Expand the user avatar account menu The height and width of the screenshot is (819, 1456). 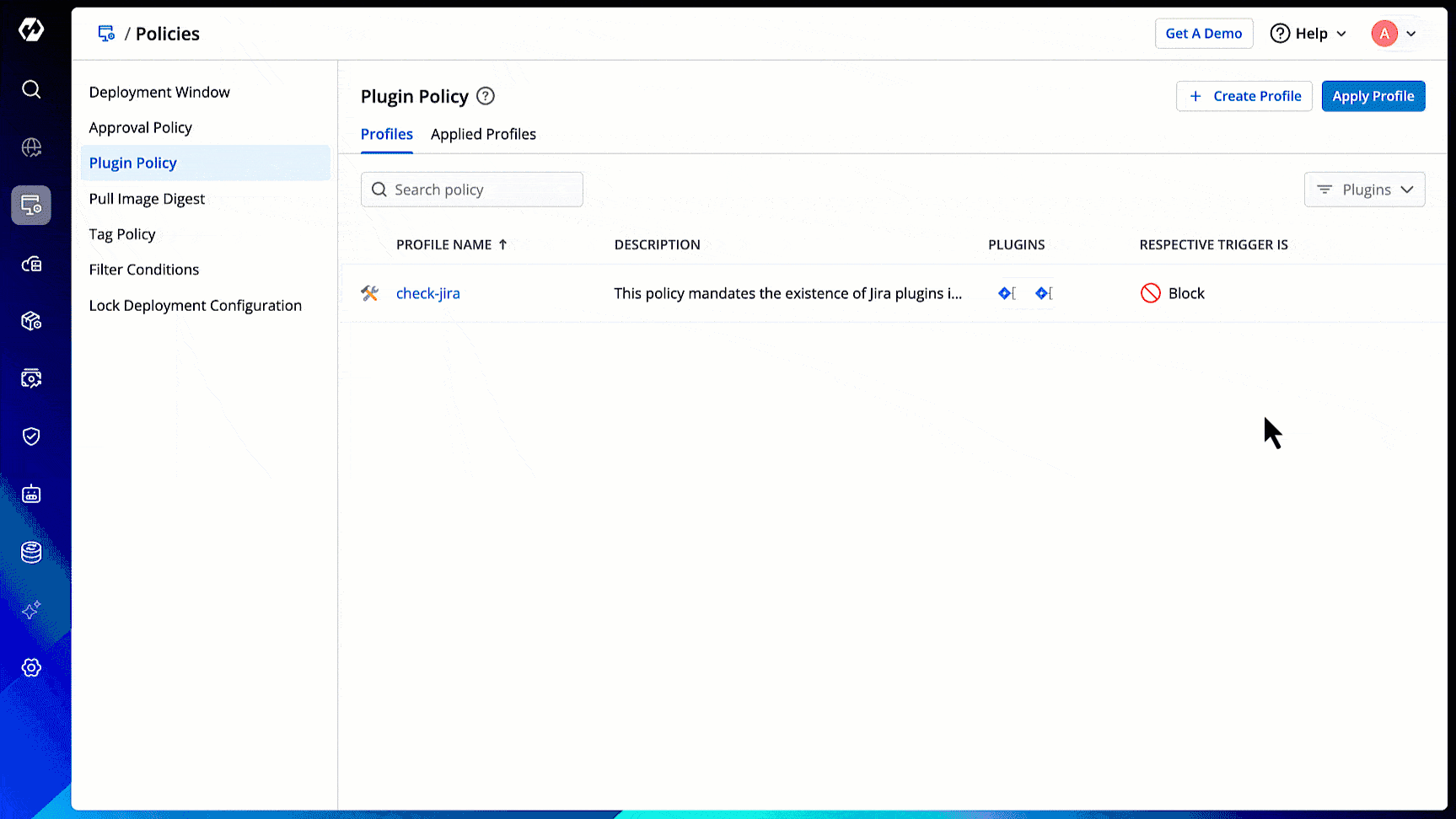click(1394, 34)
